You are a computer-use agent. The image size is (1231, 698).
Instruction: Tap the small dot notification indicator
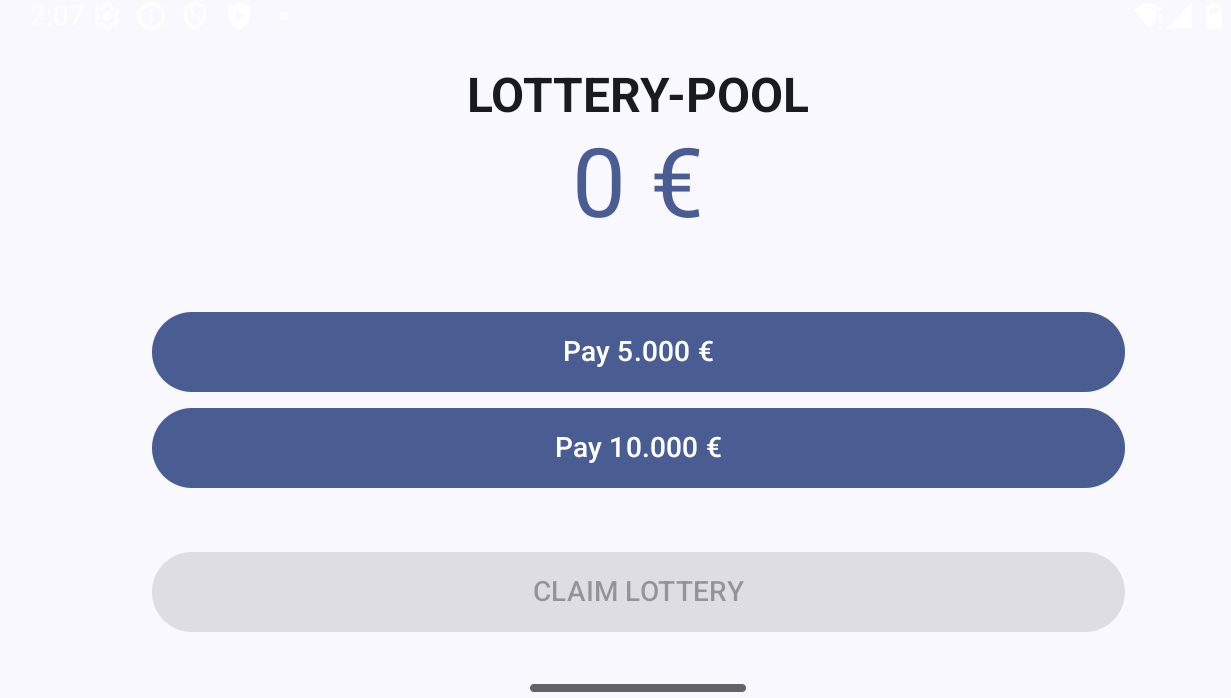[284, 16]
